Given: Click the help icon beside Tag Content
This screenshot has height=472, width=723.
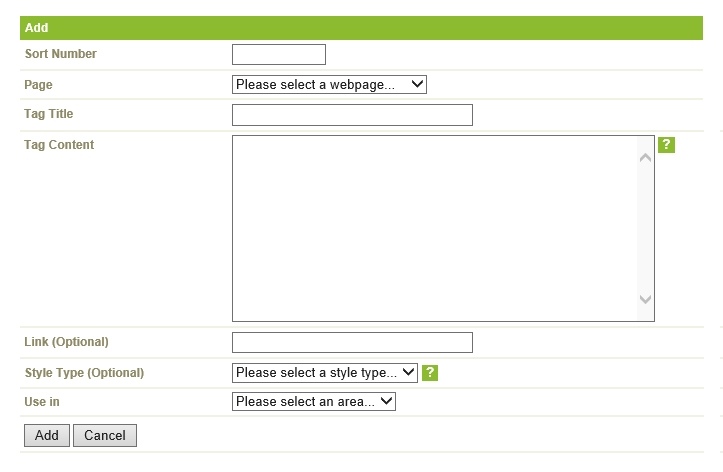Looking at the screenshot, I should pyautogui.click(x=666, y=145).
